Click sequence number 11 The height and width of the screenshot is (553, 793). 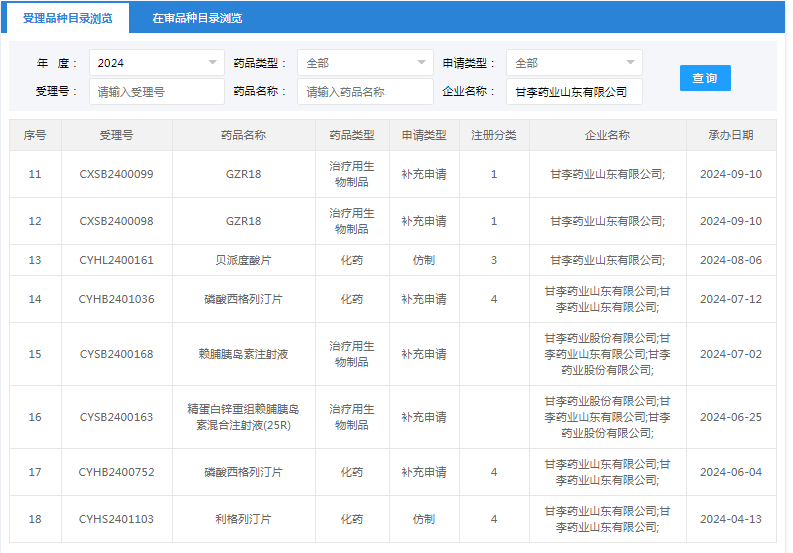pos(35,174)
